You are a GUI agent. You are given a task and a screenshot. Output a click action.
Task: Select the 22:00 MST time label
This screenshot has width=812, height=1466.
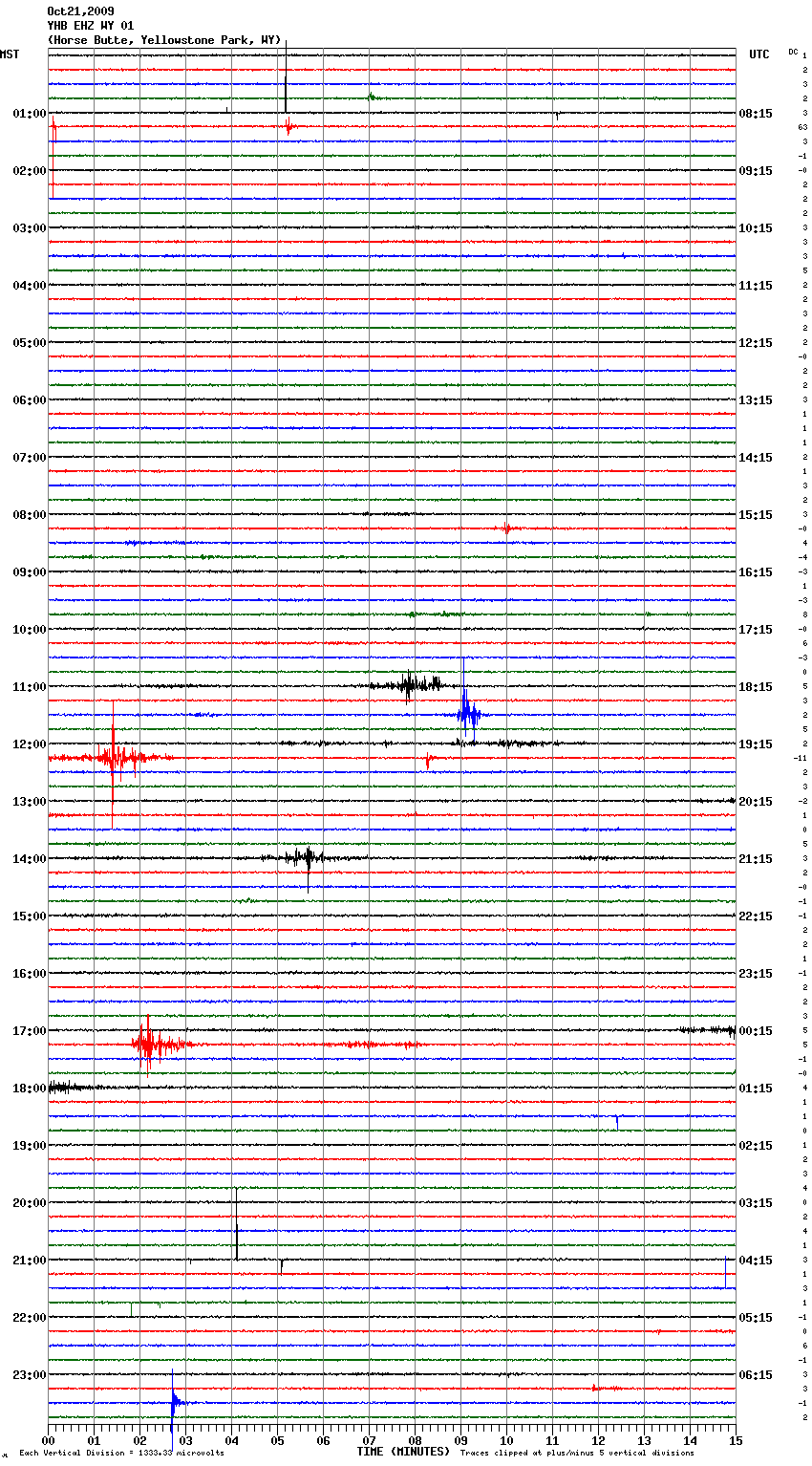30,1318
